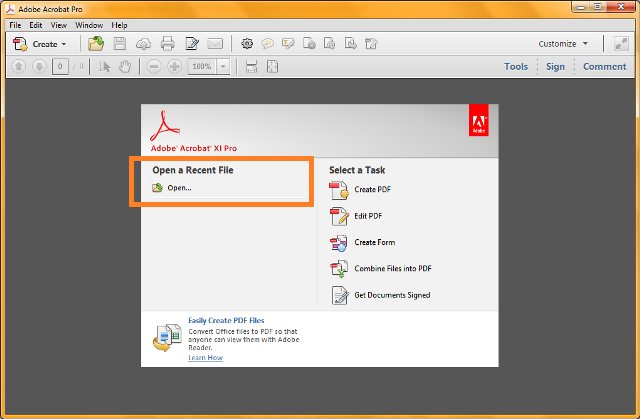Click the 100% zoom value field
Image resolution: width=640 pixels, height=419 pixels.
pyautogui.click(x=202, y=67)
